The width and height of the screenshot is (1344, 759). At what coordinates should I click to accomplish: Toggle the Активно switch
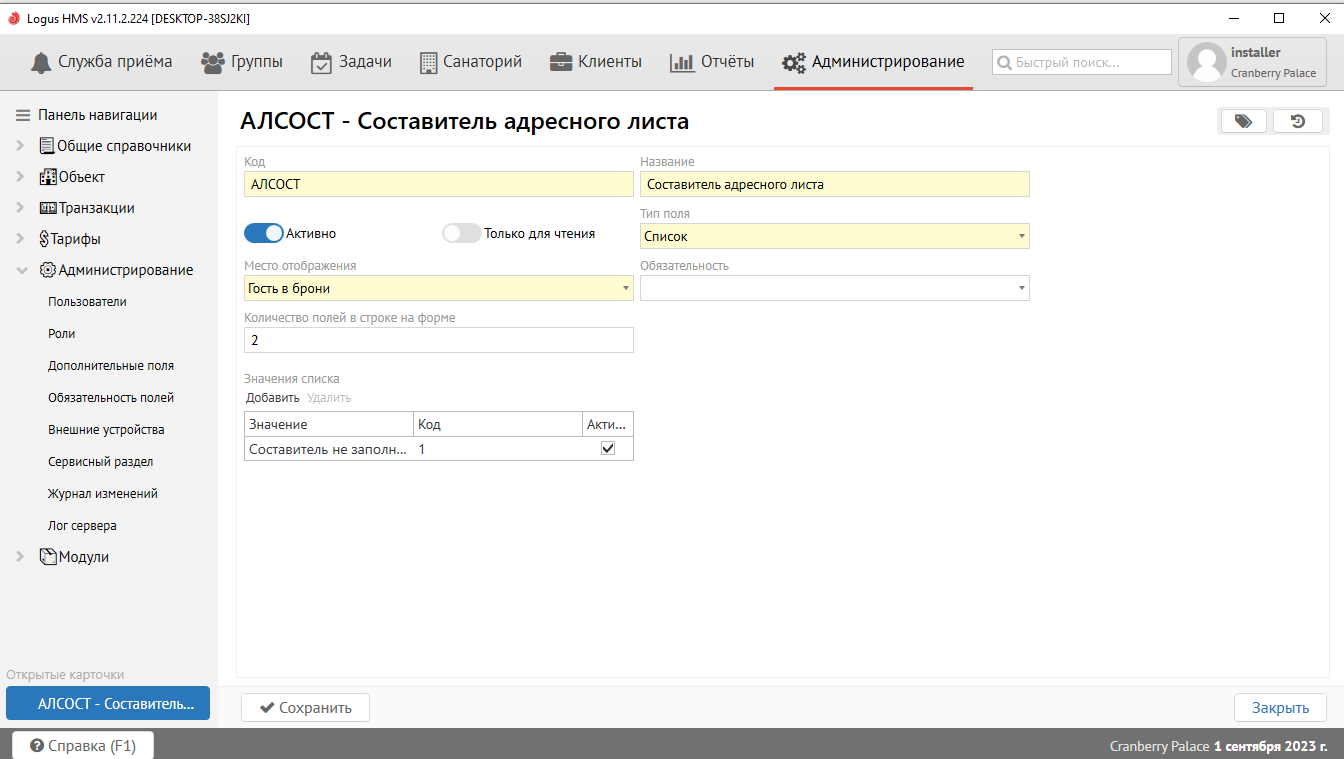click(264, 233)
